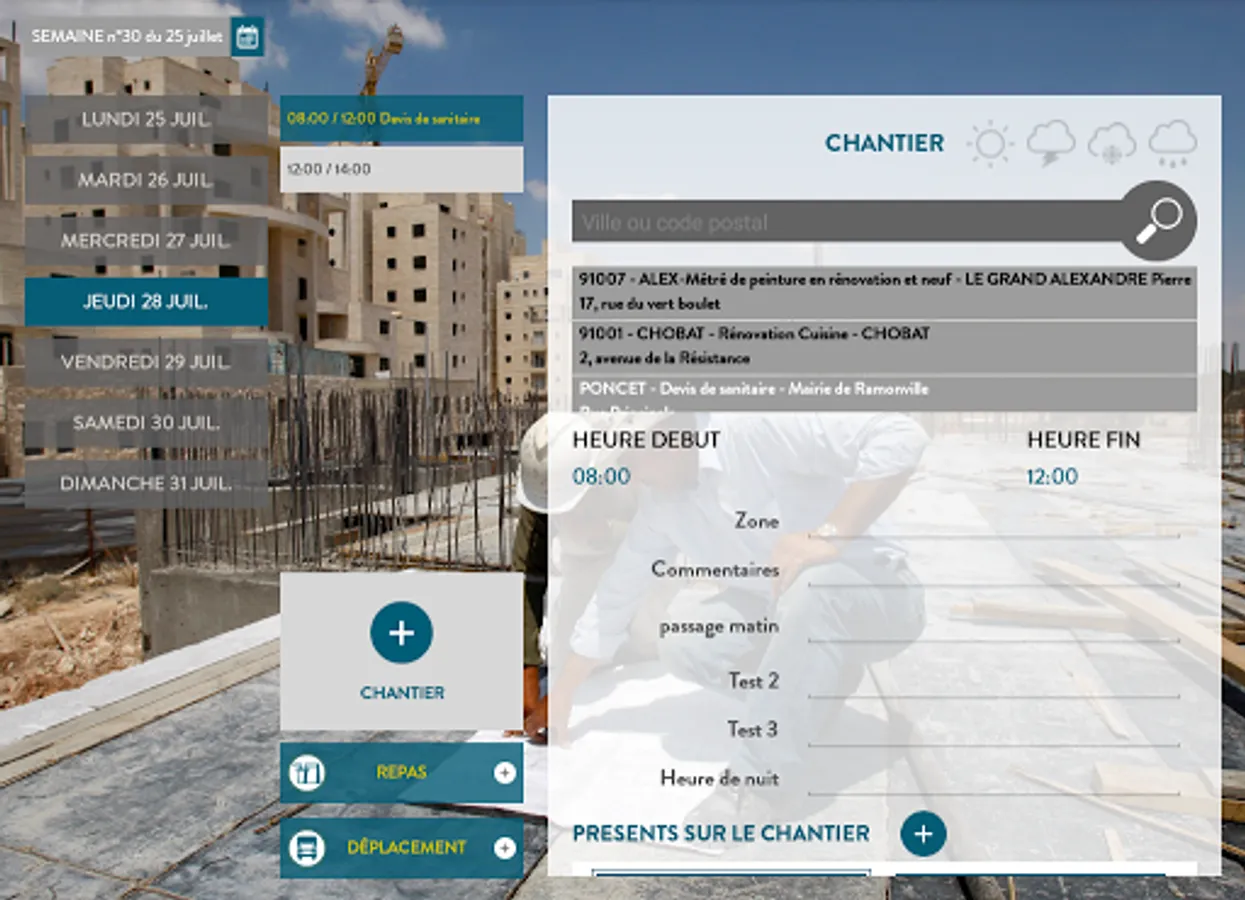Open the 08:00 / 12:00 Devis de sanitaire slot
1245x900 pixels.
click(x=401, y=118)
